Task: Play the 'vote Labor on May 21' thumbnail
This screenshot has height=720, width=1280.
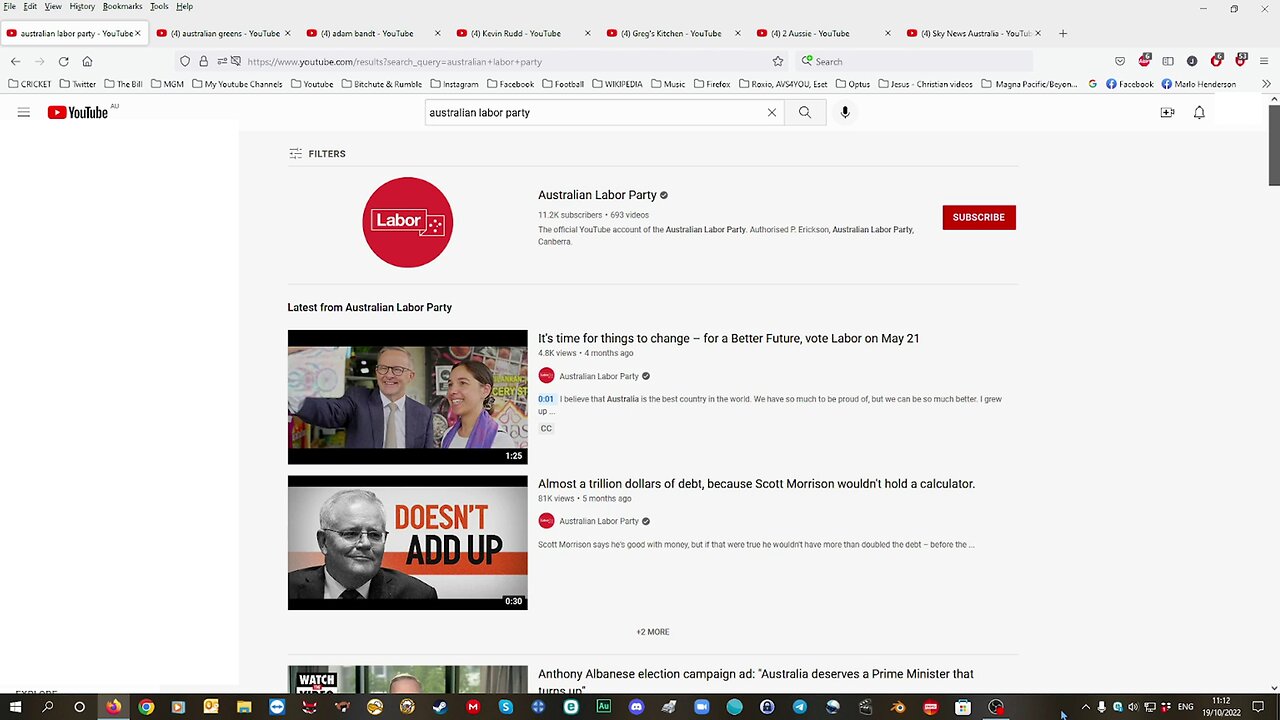Action: coord(408,397)
